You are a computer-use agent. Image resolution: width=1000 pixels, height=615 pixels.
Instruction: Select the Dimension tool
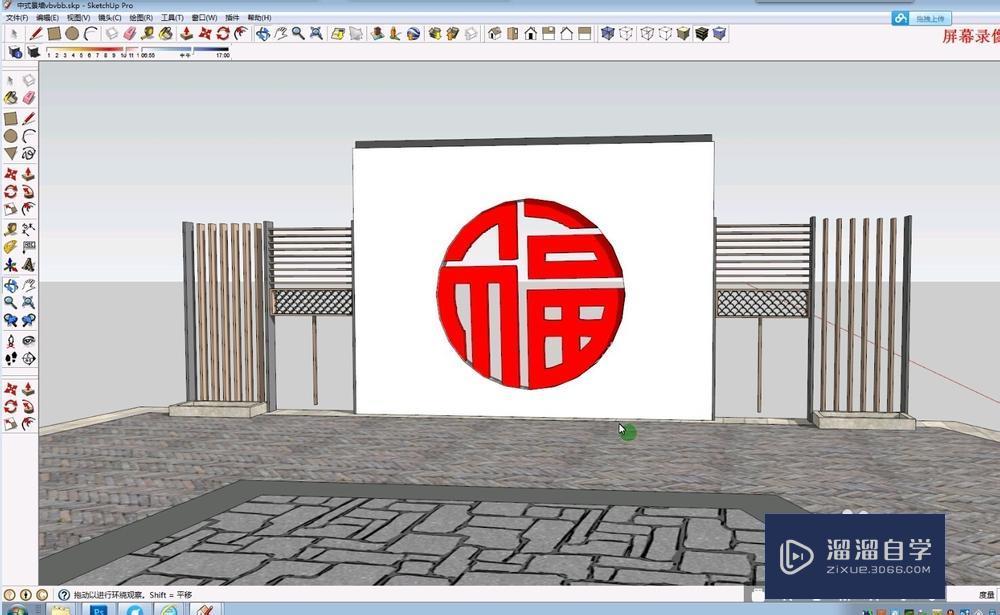coord(29,229)
